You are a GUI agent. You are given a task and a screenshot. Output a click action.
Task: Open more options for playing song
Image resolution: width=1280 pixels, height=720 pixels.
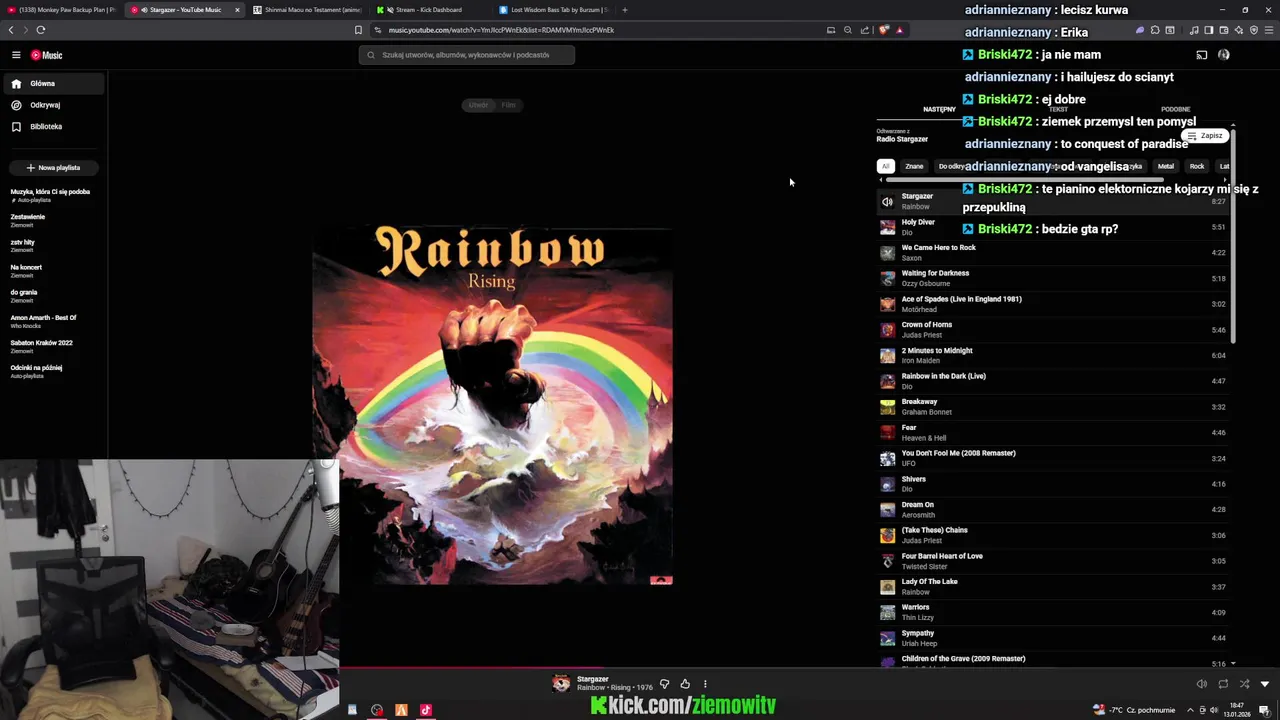point(705,684)
